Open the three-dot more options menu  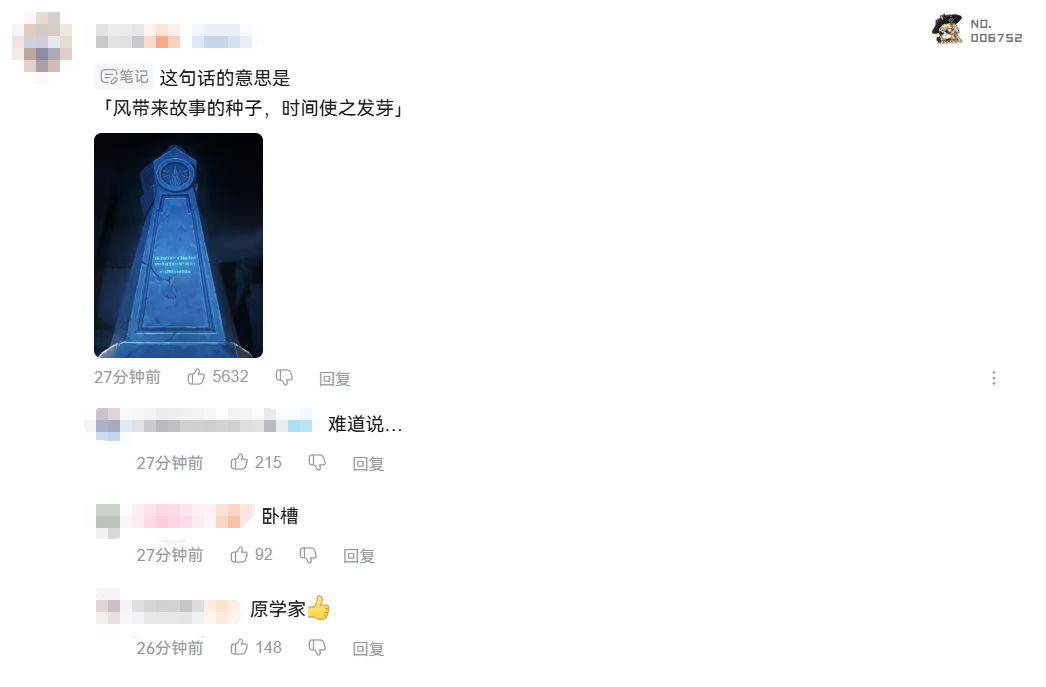(993, 378)
